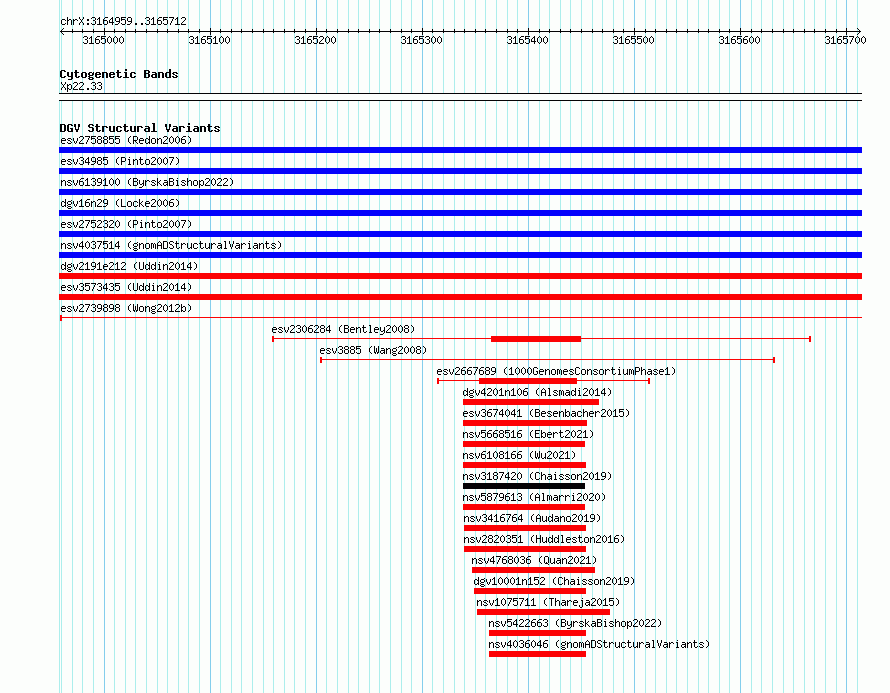890x693 pixels.
Task: Open nsv6139100 (ByrskaBishop2022) variant
Action: pyautogui.click(x=147, y=182)
